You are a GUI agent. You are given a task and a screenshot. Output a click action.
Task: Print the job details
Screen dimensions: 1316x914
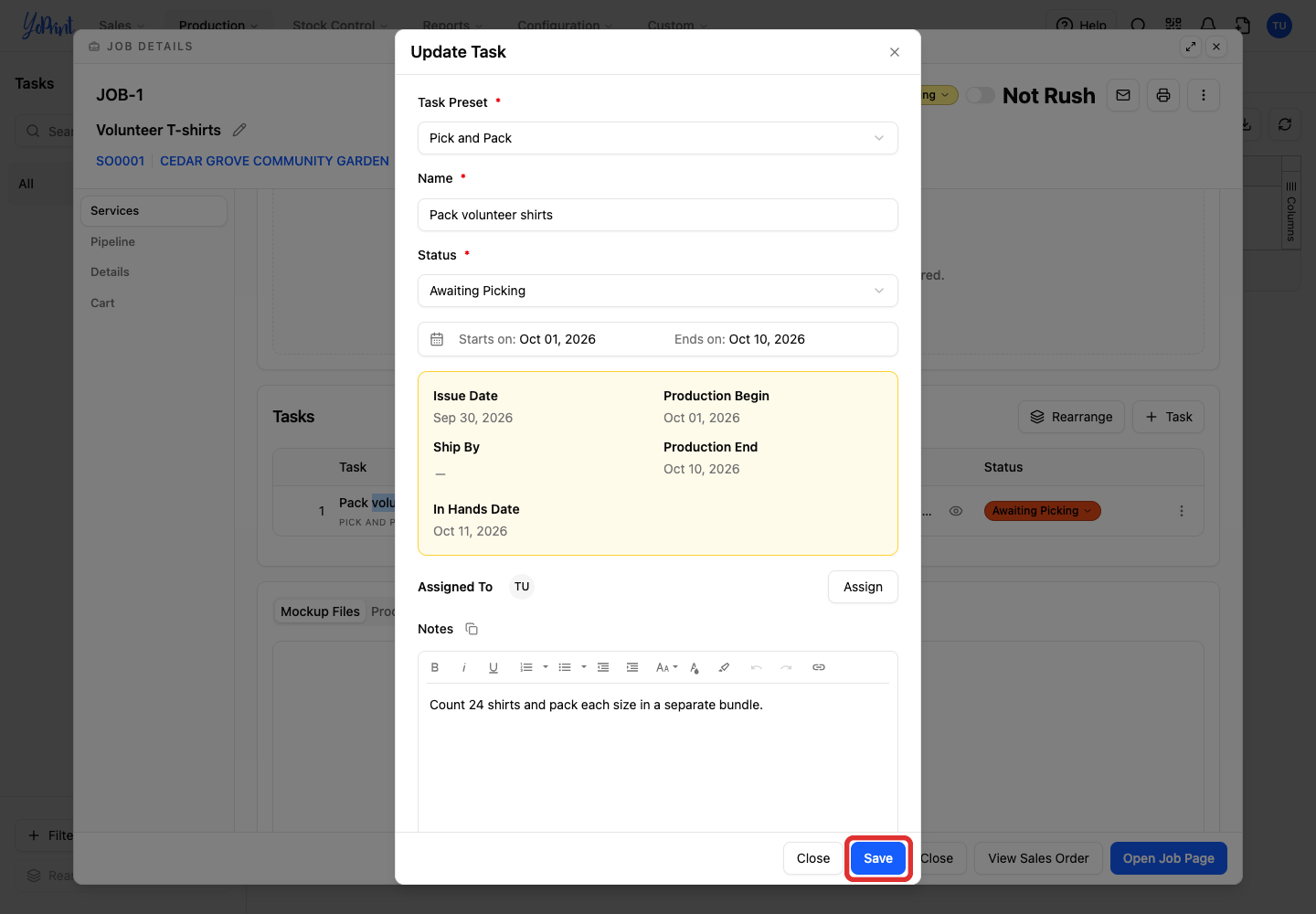pyautogui.click(x=1163, y=95)
